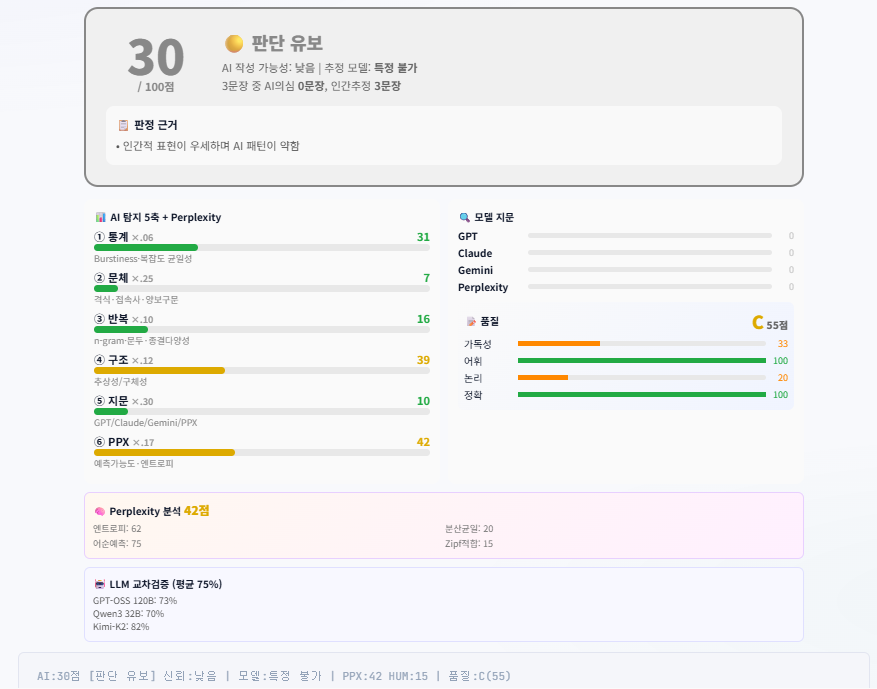Click the 어휘 progress bar showing 100
Image resolution: width=877 pixels, height=689 pixels.
(640, 361)
